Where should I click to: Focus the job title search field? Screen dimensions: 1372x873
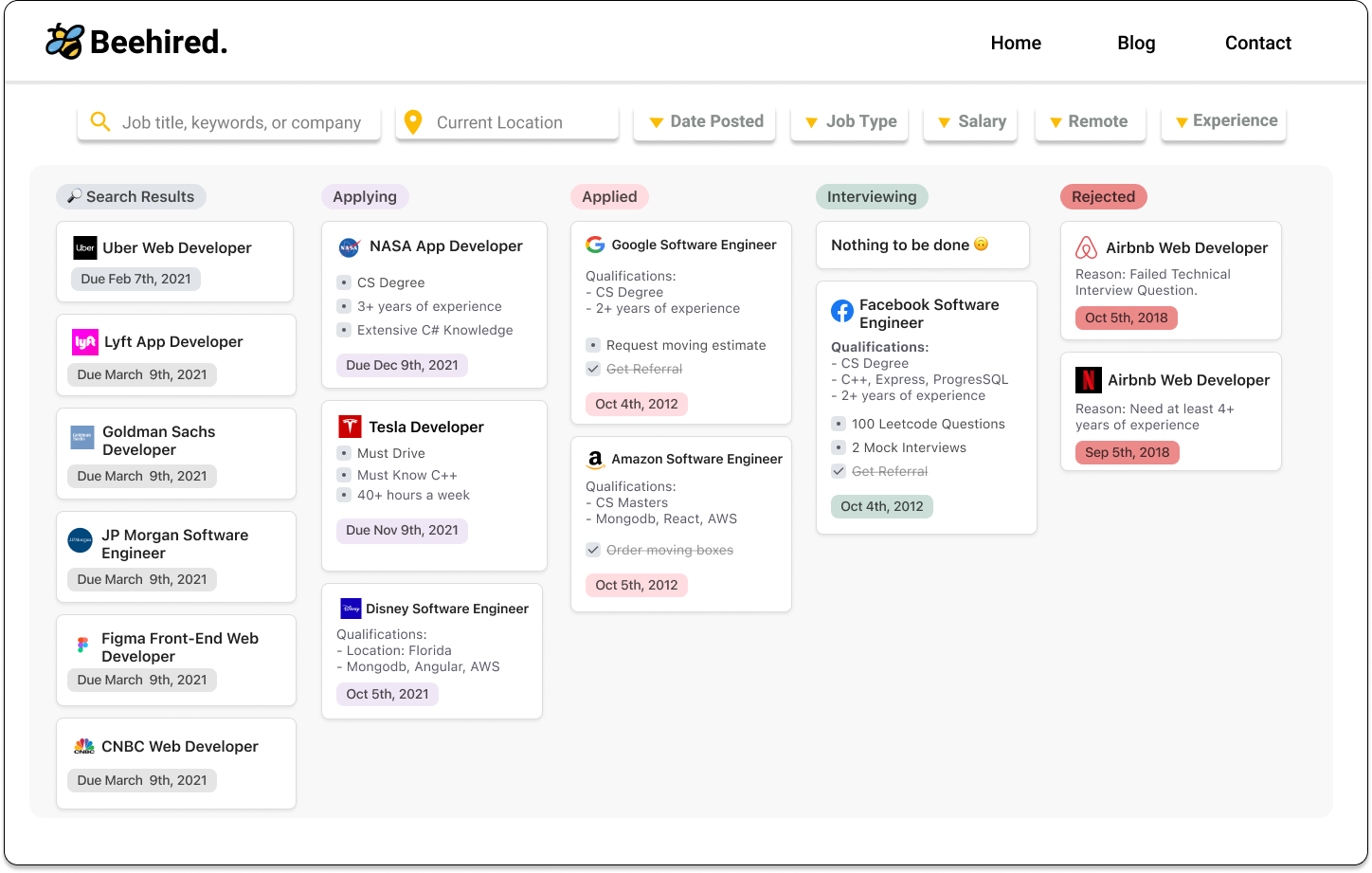(x=241, y=122)
